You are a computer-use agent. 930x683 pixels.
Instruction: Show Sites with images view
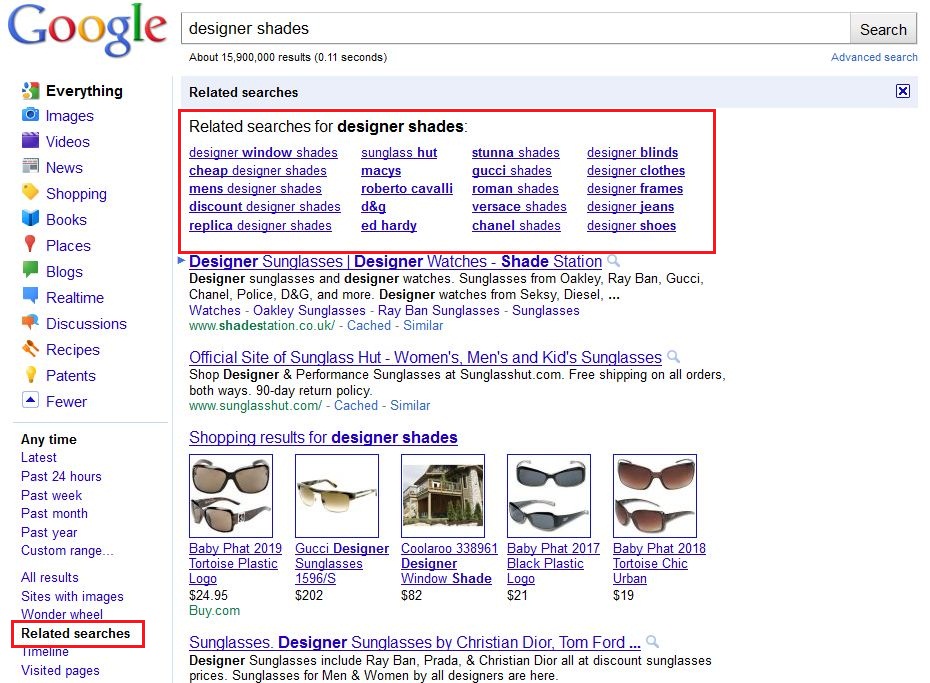[x=72, y=596]
